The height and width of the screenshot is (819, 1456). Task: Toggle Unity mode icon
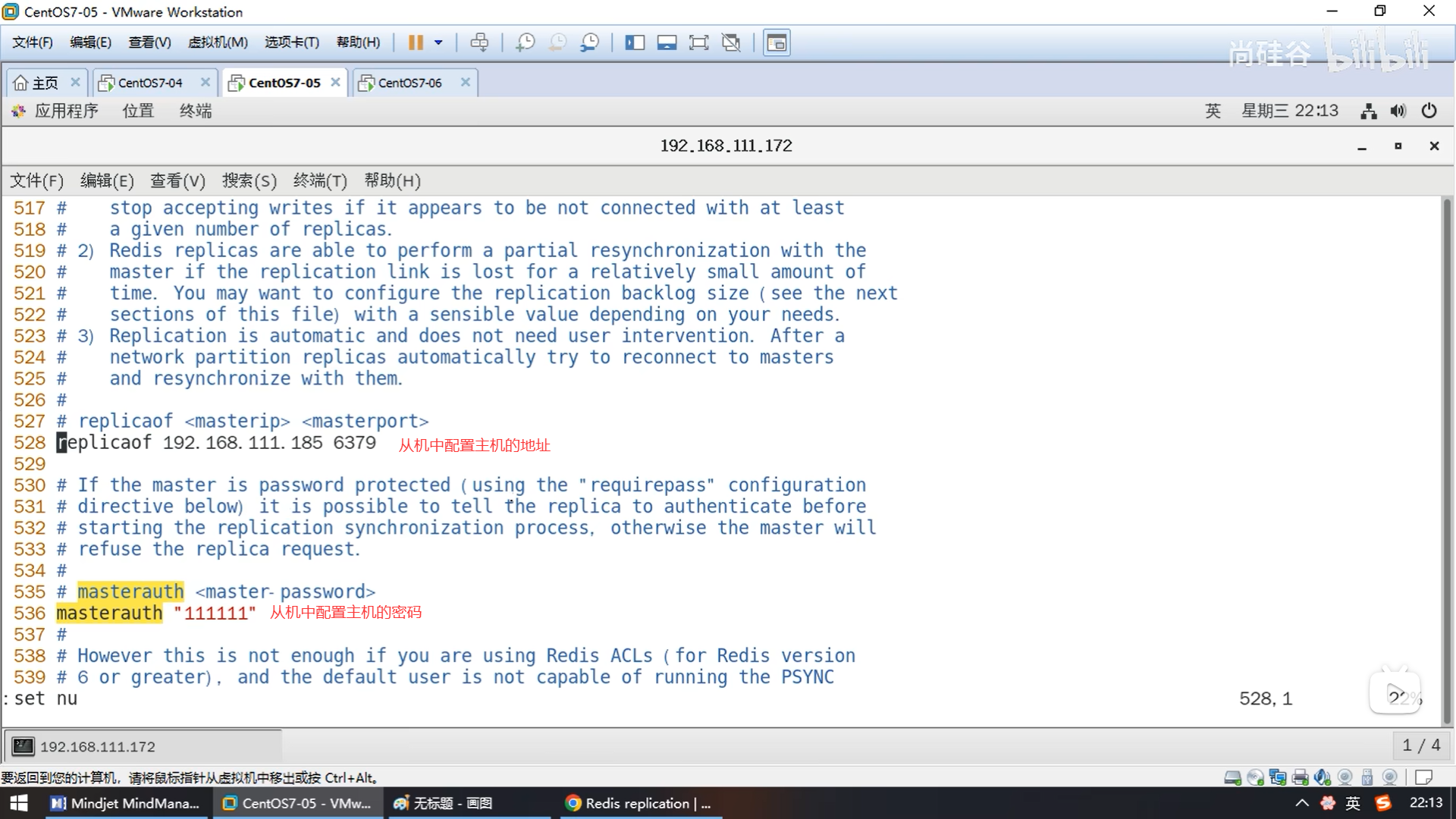click(x=731, y=42)
